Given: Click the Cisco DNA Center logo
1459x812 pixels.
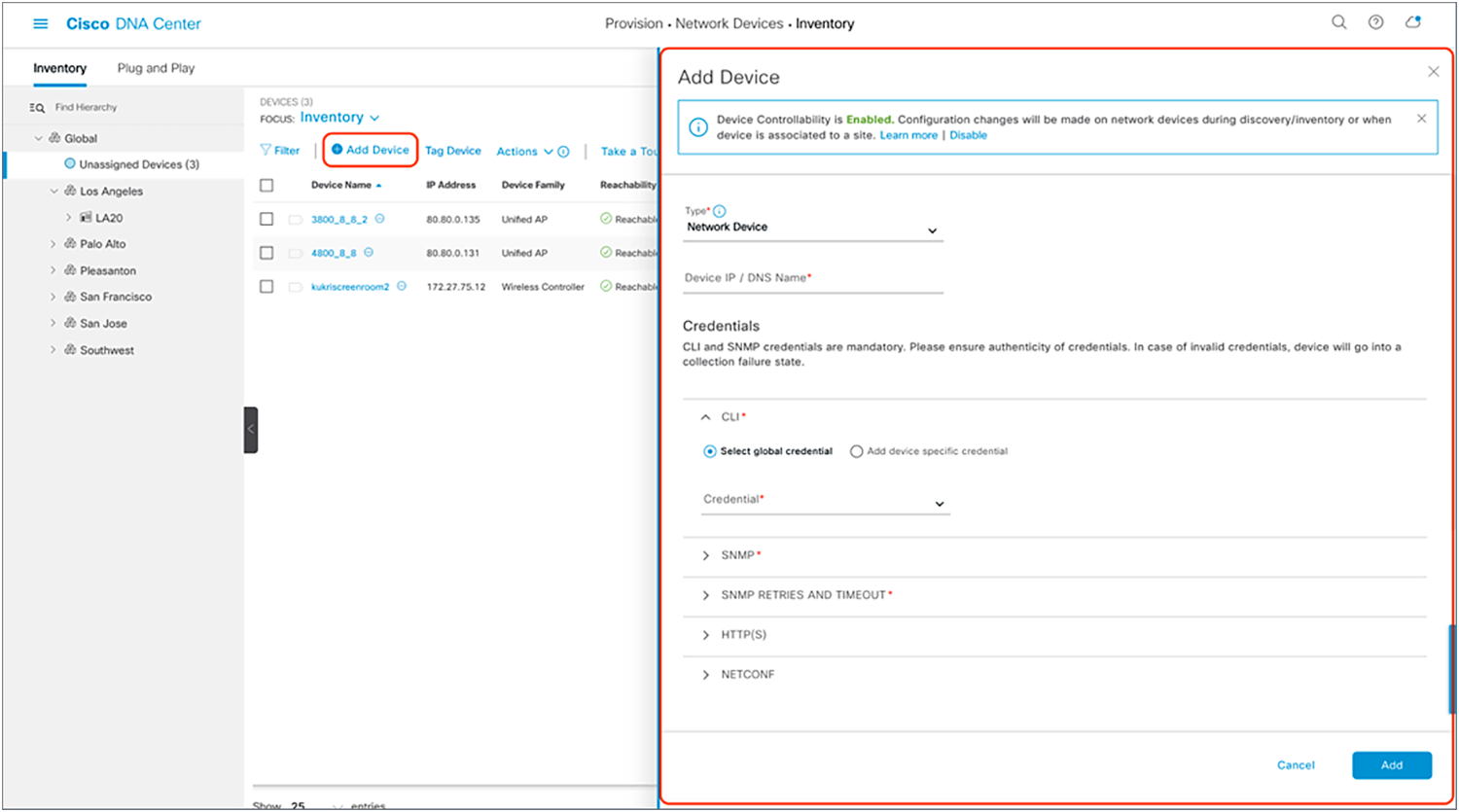Looking at the screenshot, I should tap(133, 23).
